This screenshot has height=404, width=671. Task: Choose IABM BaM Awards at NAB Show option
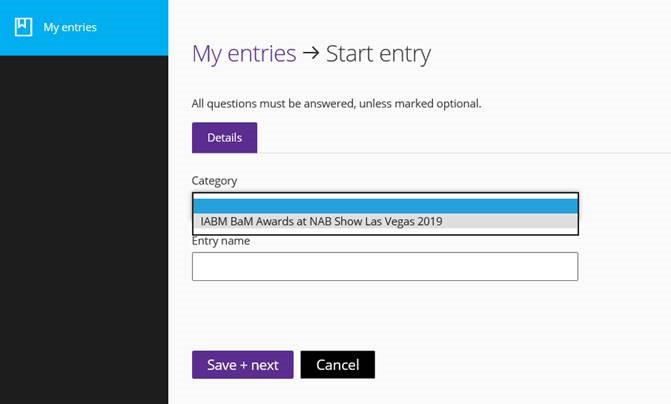click(321, 221)
